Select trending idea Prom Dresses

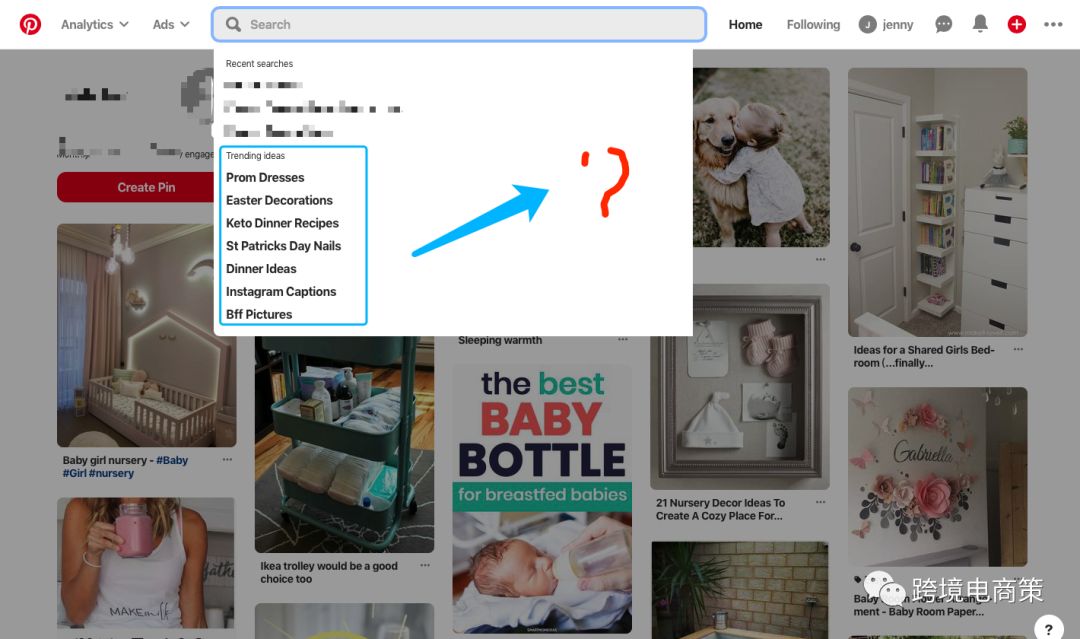point(265,178)
